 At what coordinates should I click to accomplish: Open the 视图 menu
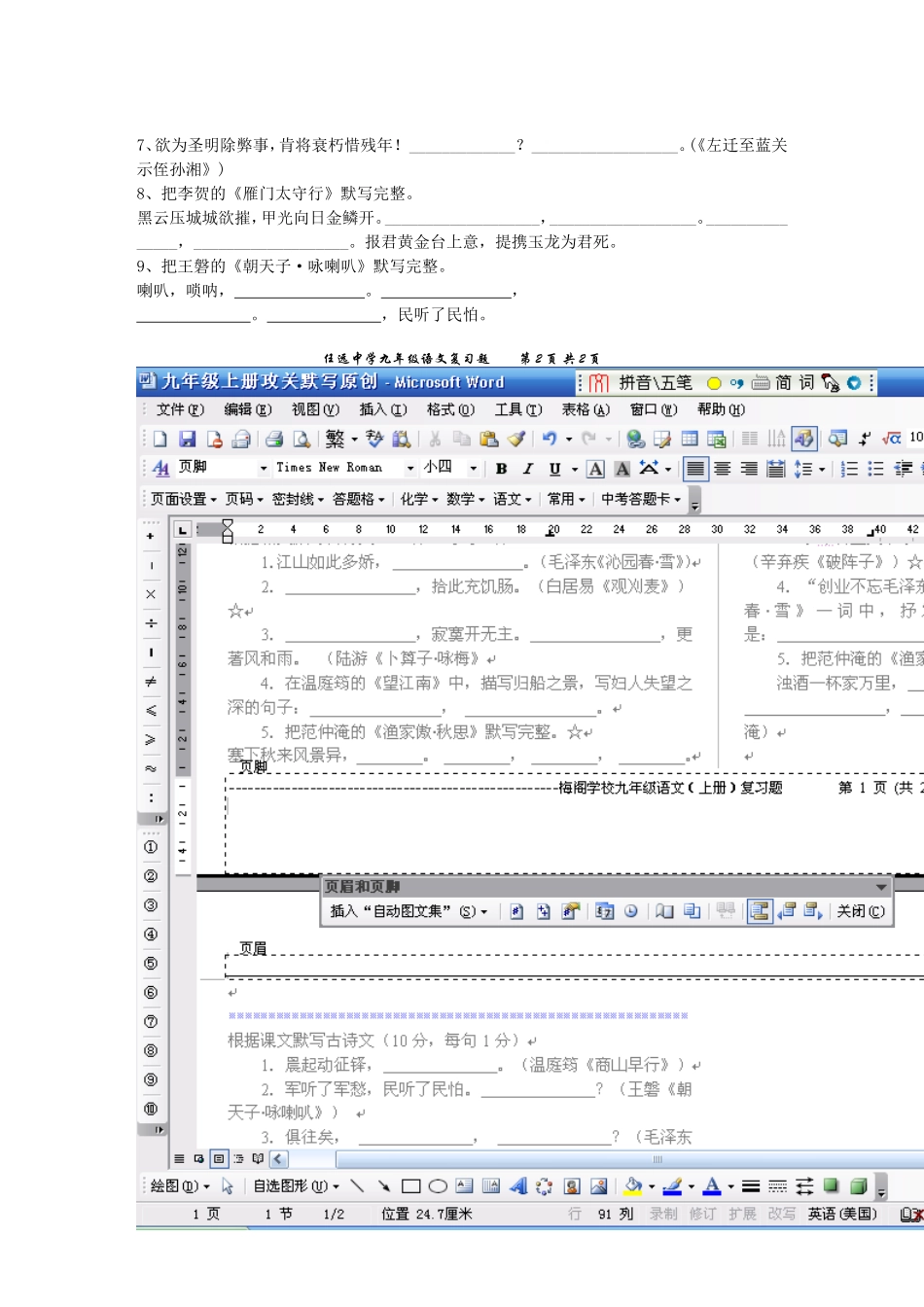[315, 409]
